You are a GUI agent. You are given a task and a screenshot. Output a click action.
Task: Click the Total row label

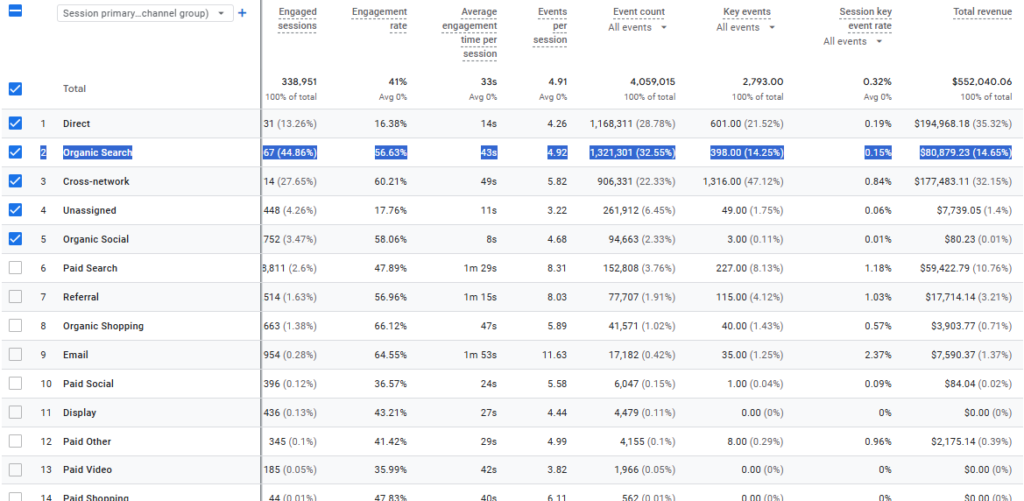(x=74, y=88)
